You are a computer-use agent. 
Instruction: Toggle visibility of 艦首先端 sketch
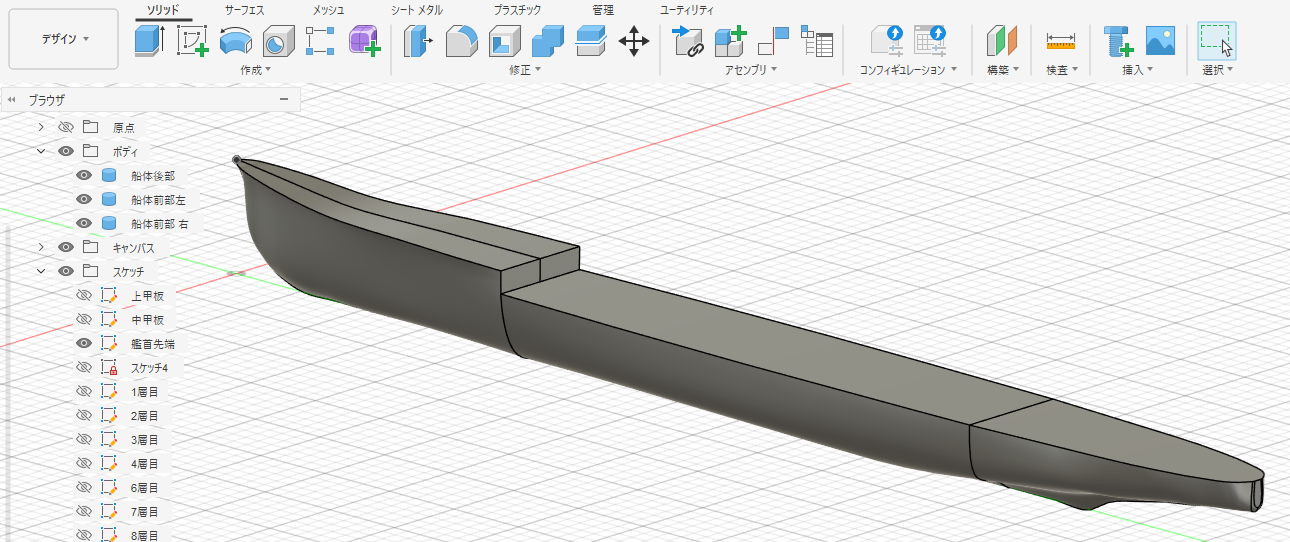tap(85, 343)
